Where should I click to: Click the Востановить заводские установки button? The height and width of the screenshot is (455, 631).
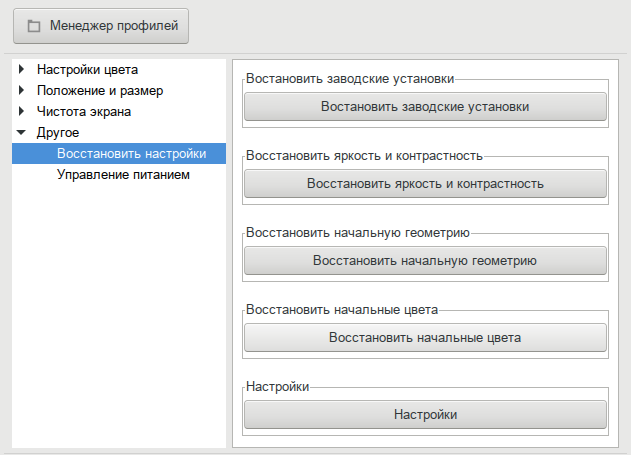pos(425,107)
